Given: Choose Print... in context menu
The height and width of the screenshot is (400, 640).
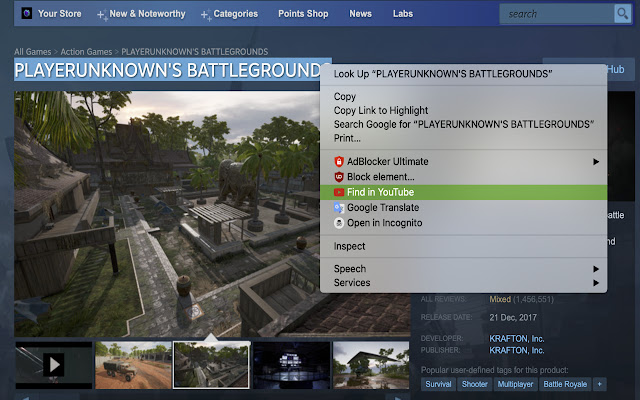Looking at the screenshot, I should point(463,138).
